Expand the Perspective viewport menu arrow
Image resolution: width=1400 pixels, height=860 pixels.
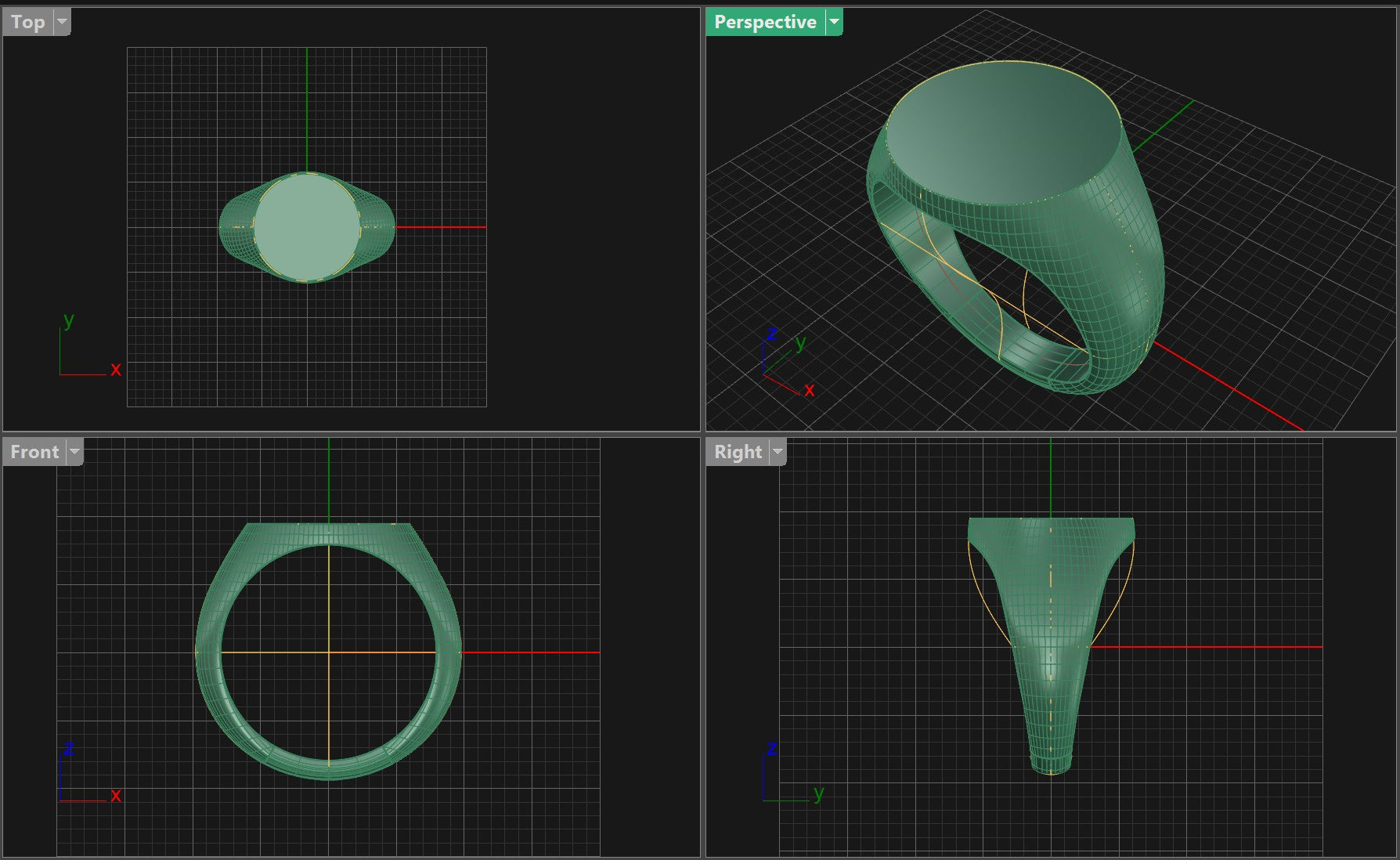point(835,23)
